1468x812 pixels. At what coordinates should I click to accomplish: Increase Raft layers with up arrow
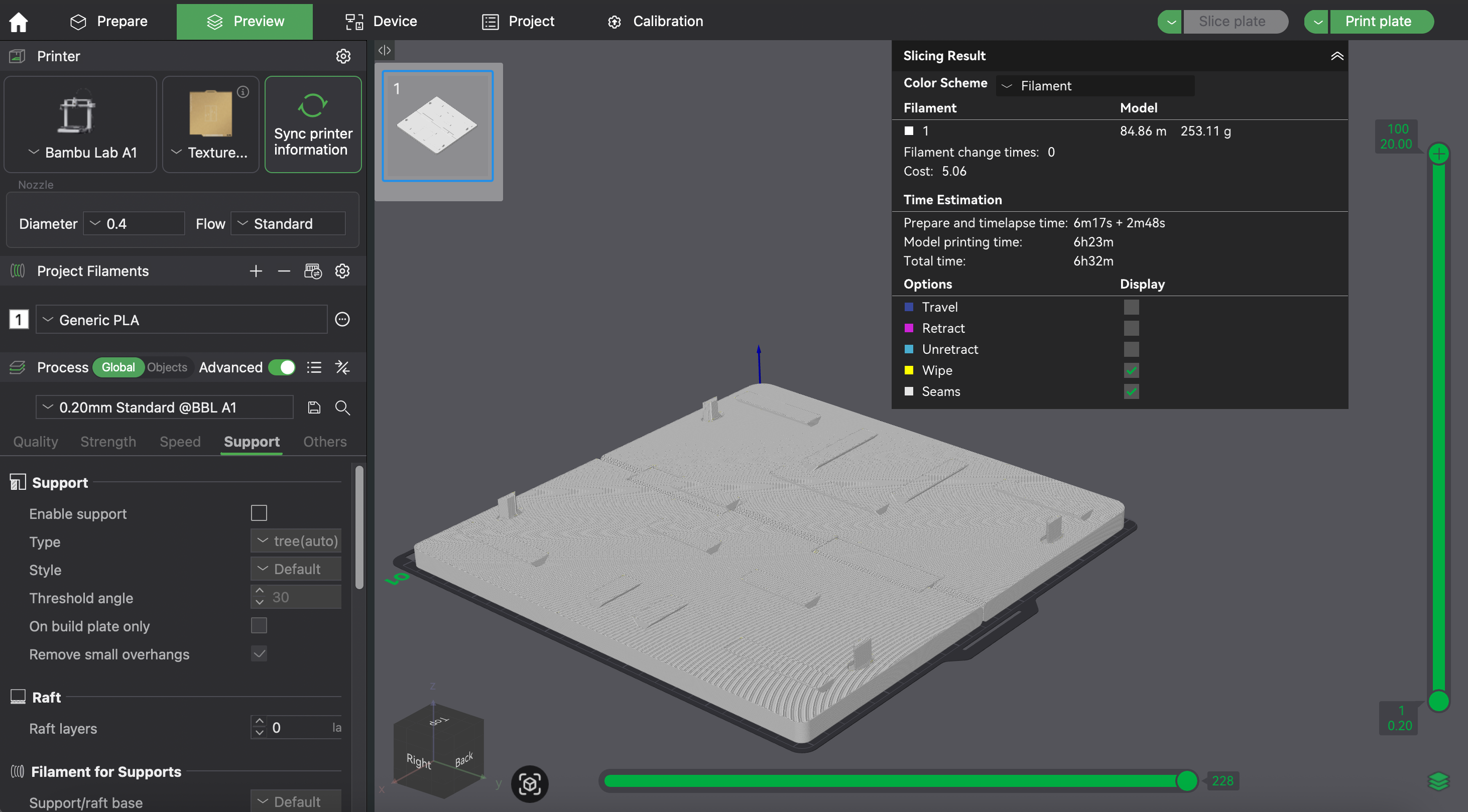click(x=259, y=721)
